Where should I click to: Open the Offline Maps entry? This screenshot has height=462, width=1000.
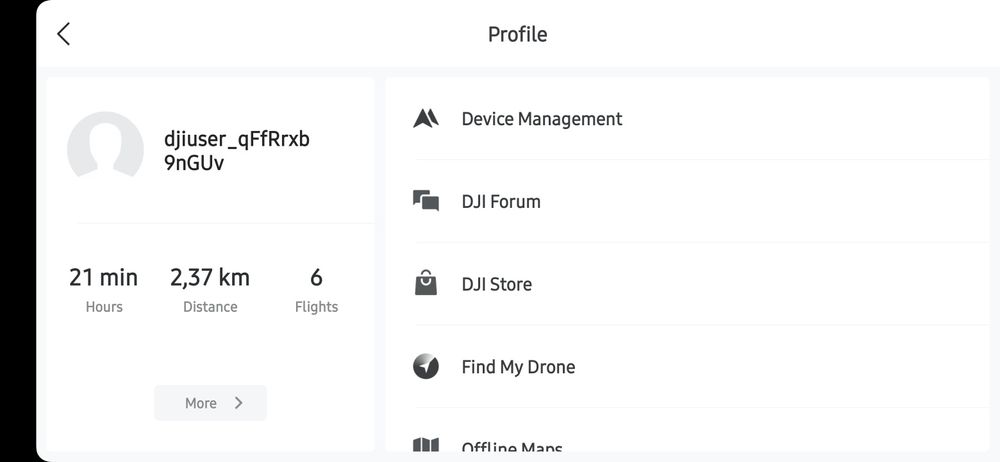[512, 447]
